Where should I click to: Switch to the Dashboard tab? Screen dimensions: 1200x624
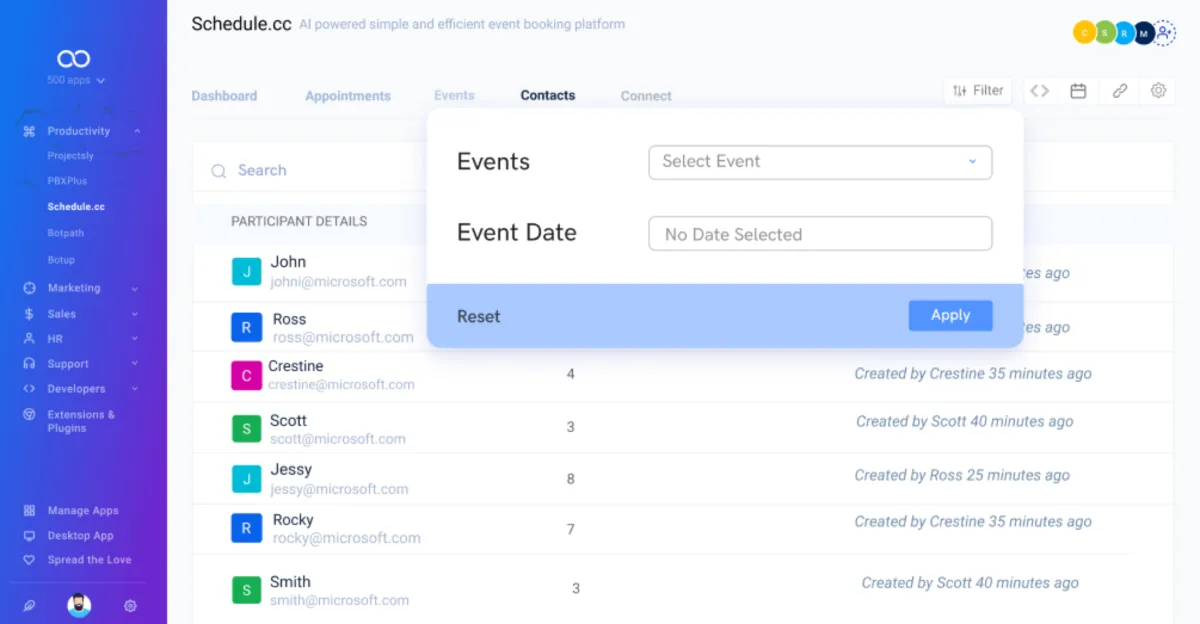point(224,96)
